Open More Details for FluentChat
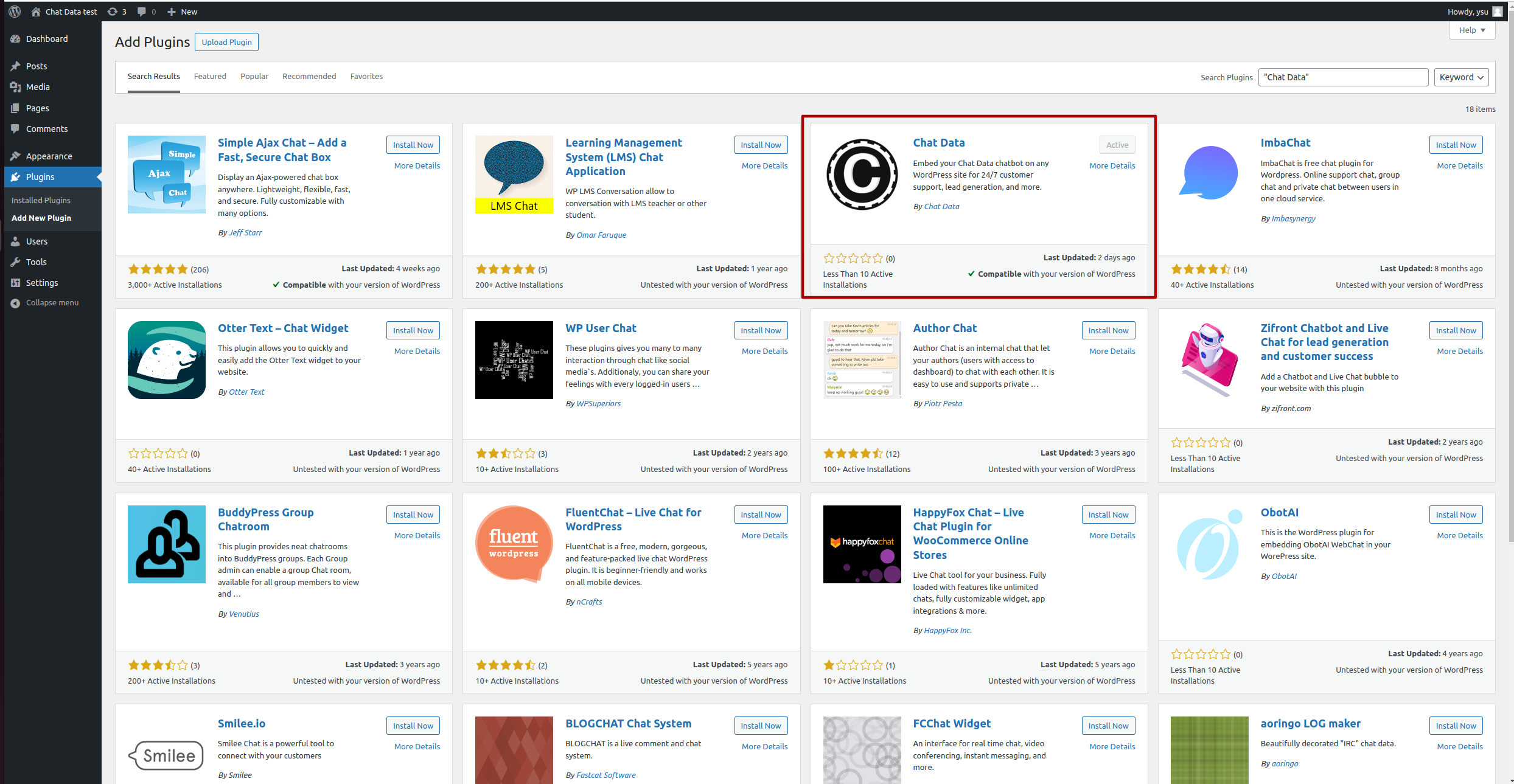The width and height of the screenshot is (1514, 784). tap(764, 535)
